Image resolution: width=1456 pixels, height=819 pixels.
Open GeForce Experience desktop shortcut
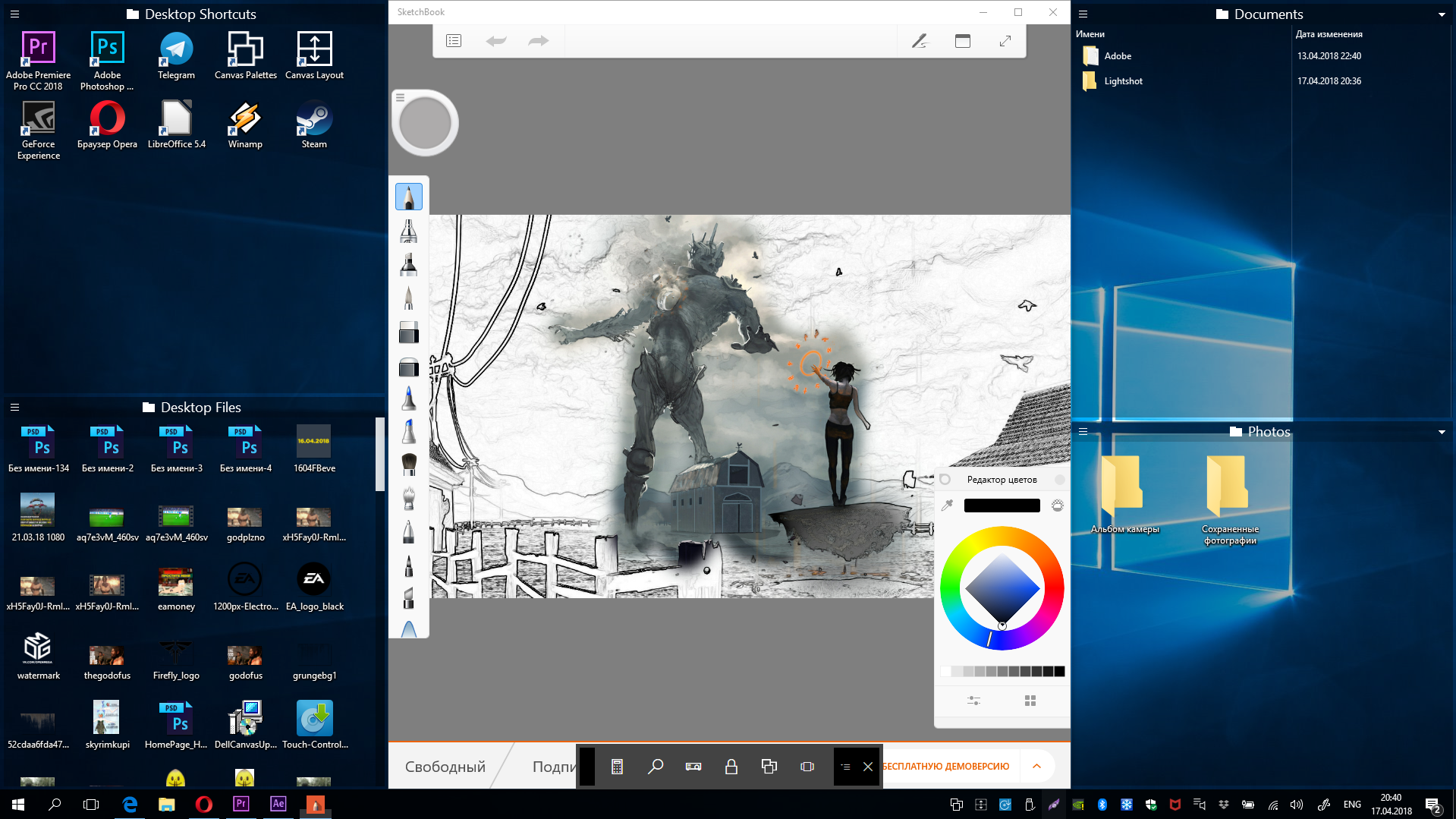pos(38,131)
